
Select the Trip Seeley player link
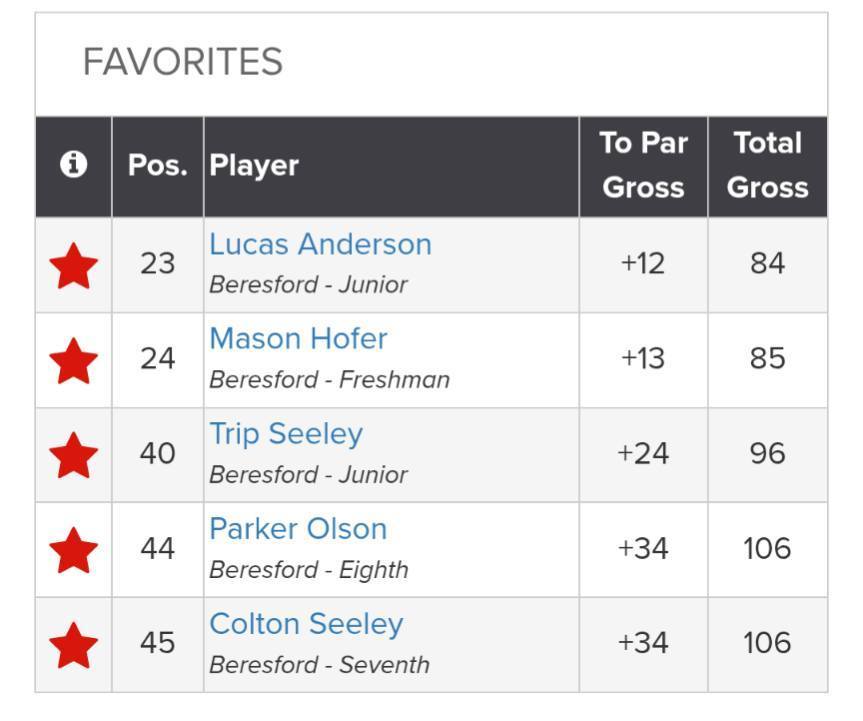click(x=286, y=435)
